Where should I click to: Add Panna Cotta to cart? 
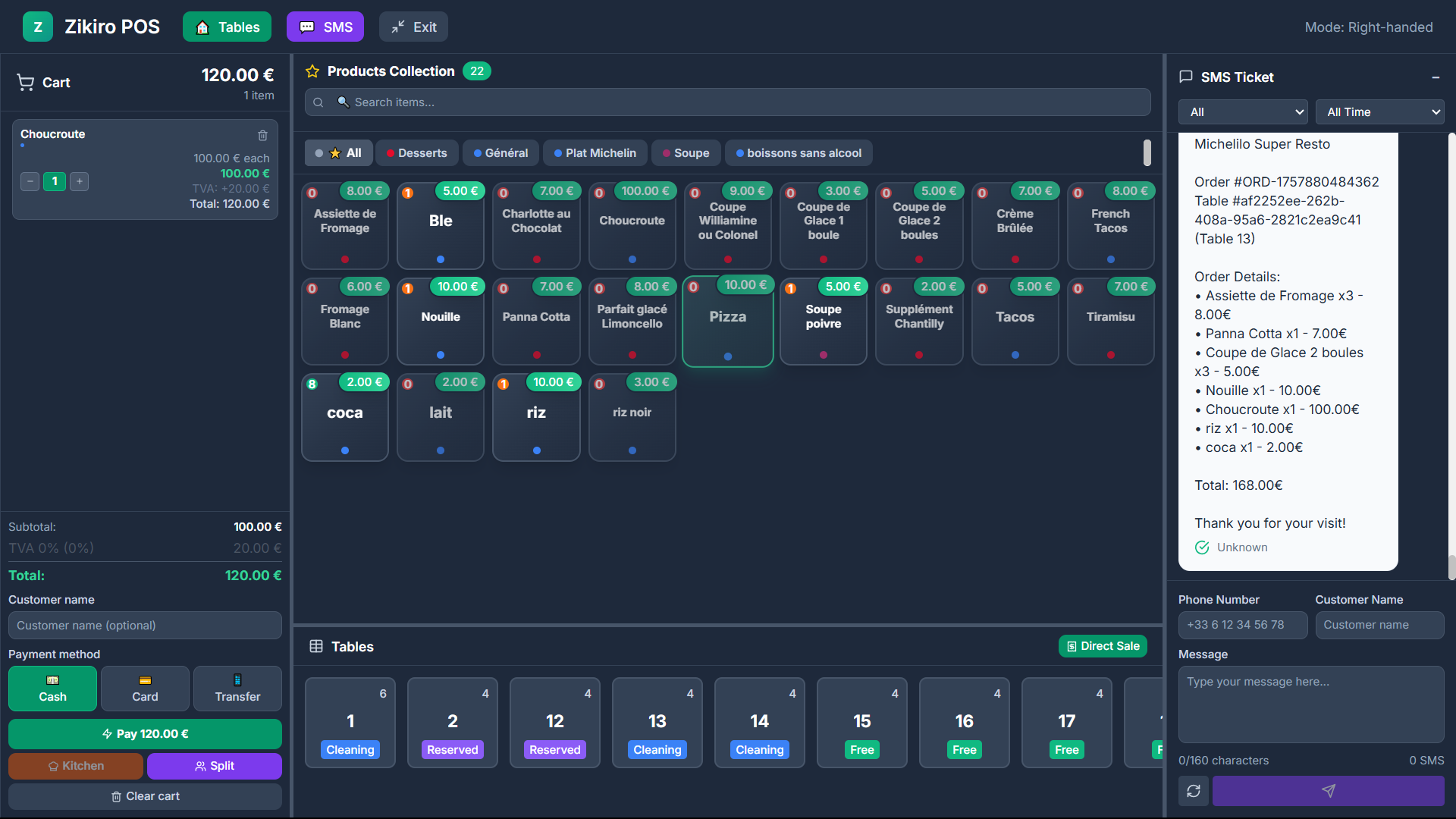pyautogui.click(x=536, y=322)
